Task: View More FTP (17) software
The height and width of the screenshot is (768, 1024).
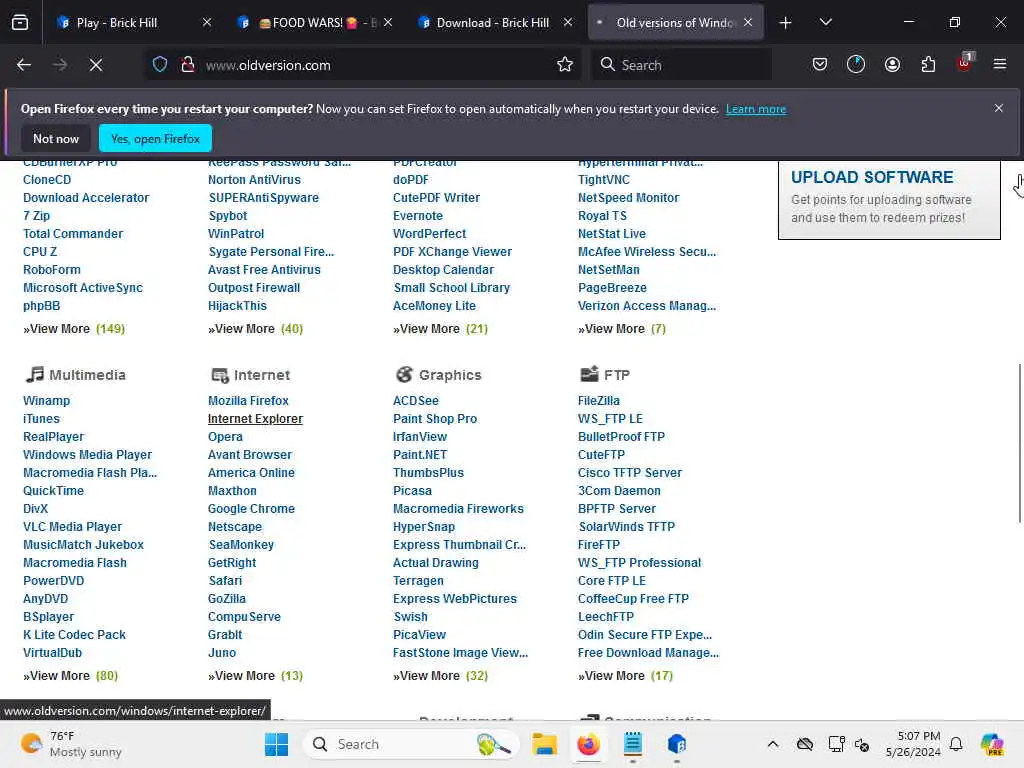Action: pyautogui.click(x=625, y=675)
